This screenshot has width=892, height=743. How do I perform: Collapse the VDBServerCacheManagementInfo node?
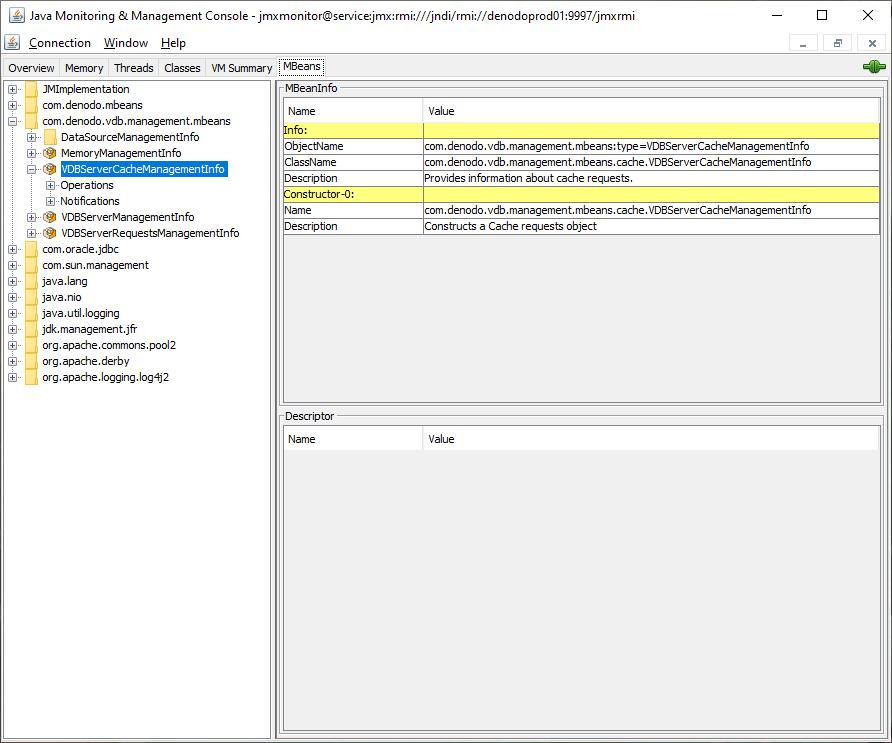coord(32,169)
